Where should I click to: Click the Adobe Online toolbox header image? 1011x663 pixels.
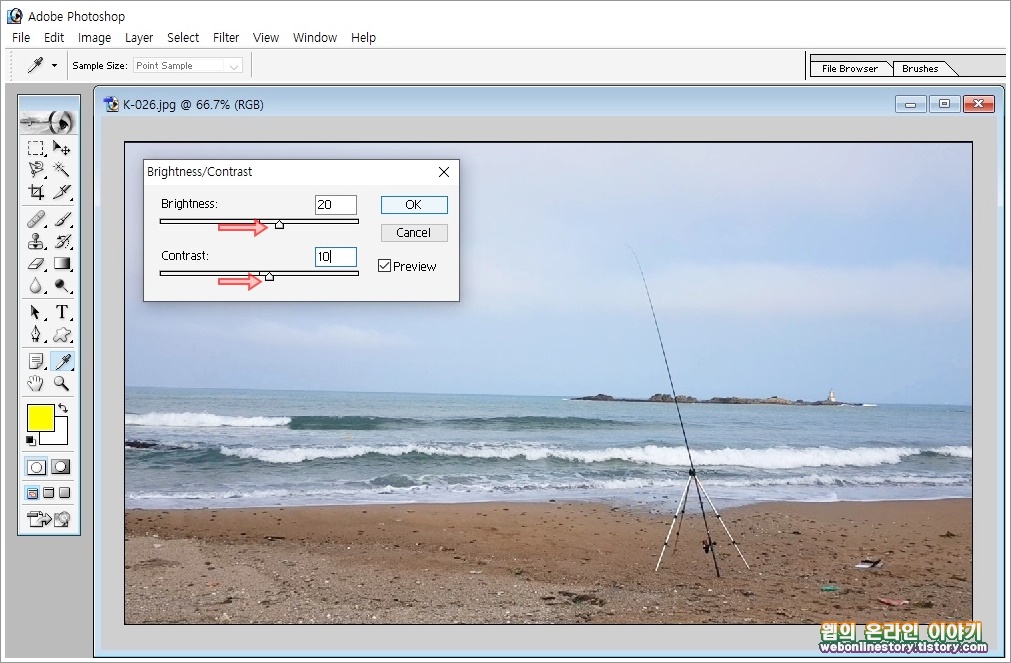(48, 121)
